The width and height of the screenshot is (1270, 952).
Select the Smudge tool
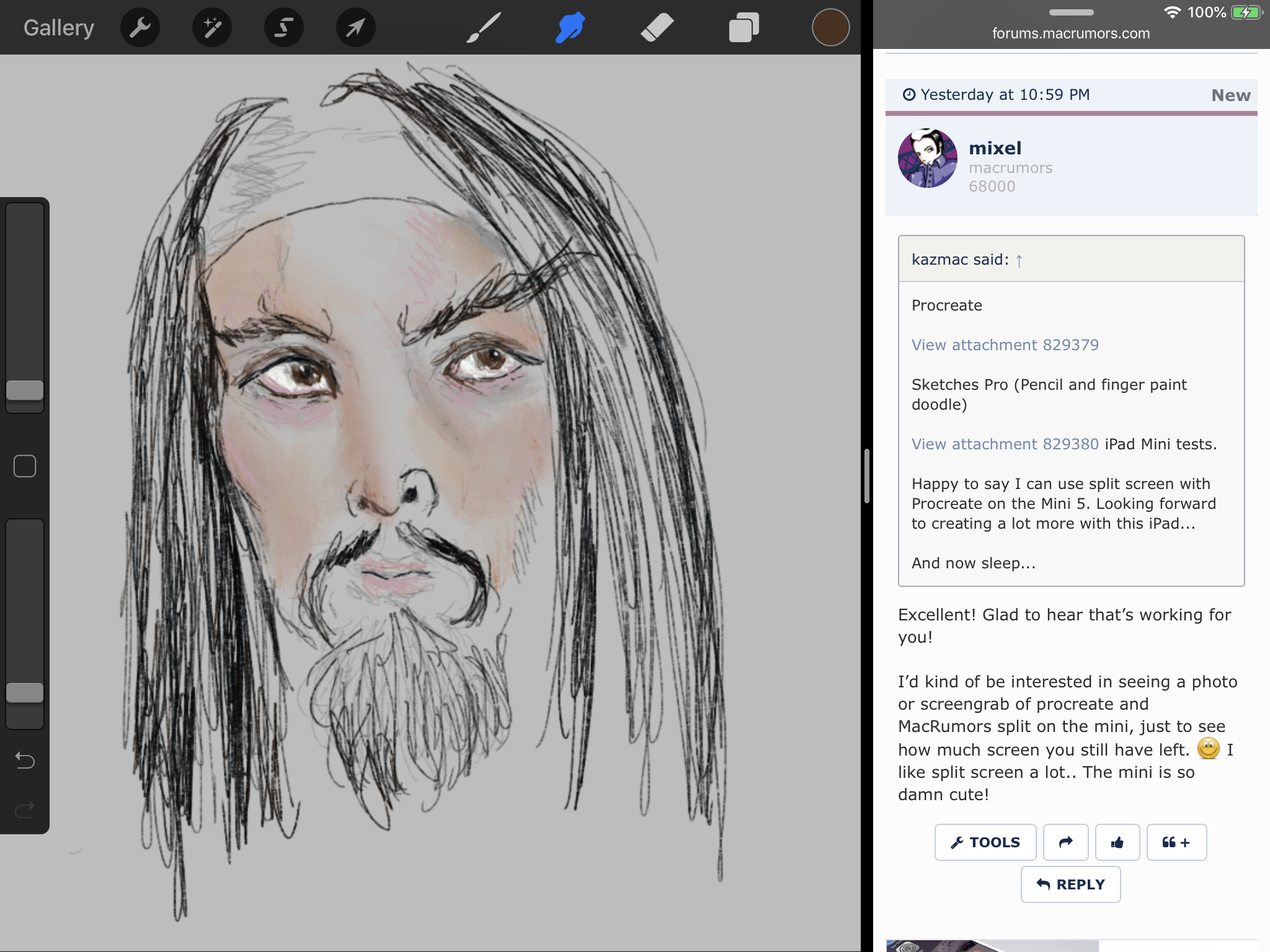pos(570,28)
